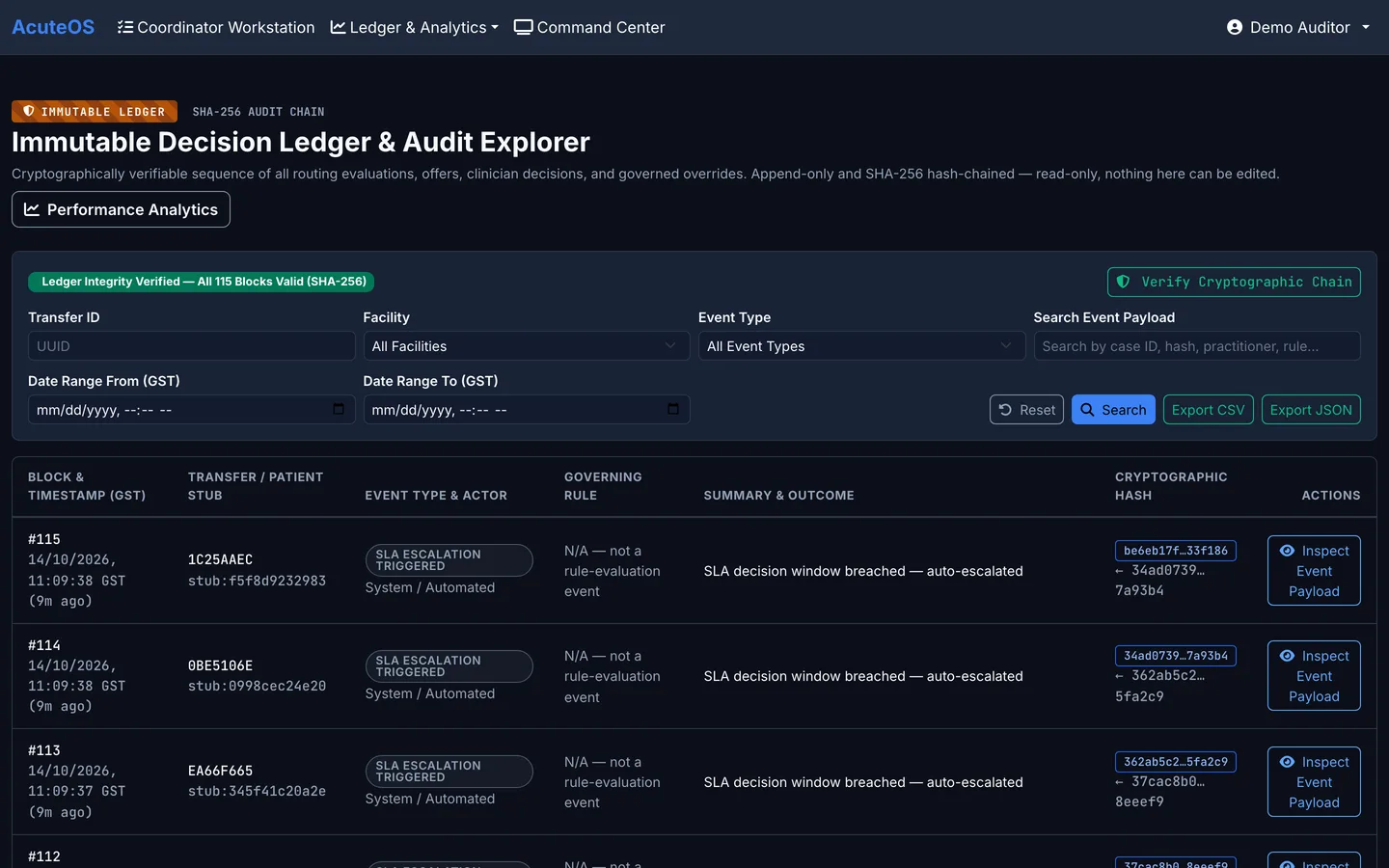Click block number #114

pyautogui.click(x=44, y=645)
